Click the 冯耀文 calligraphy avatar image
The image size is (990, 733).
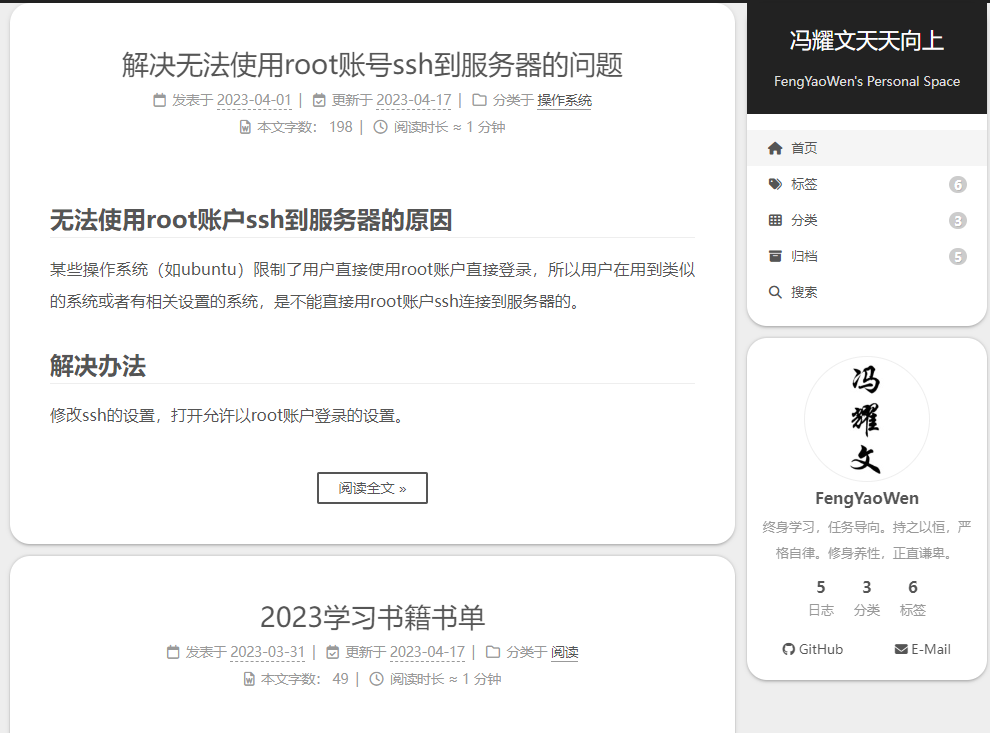point(866,419)
